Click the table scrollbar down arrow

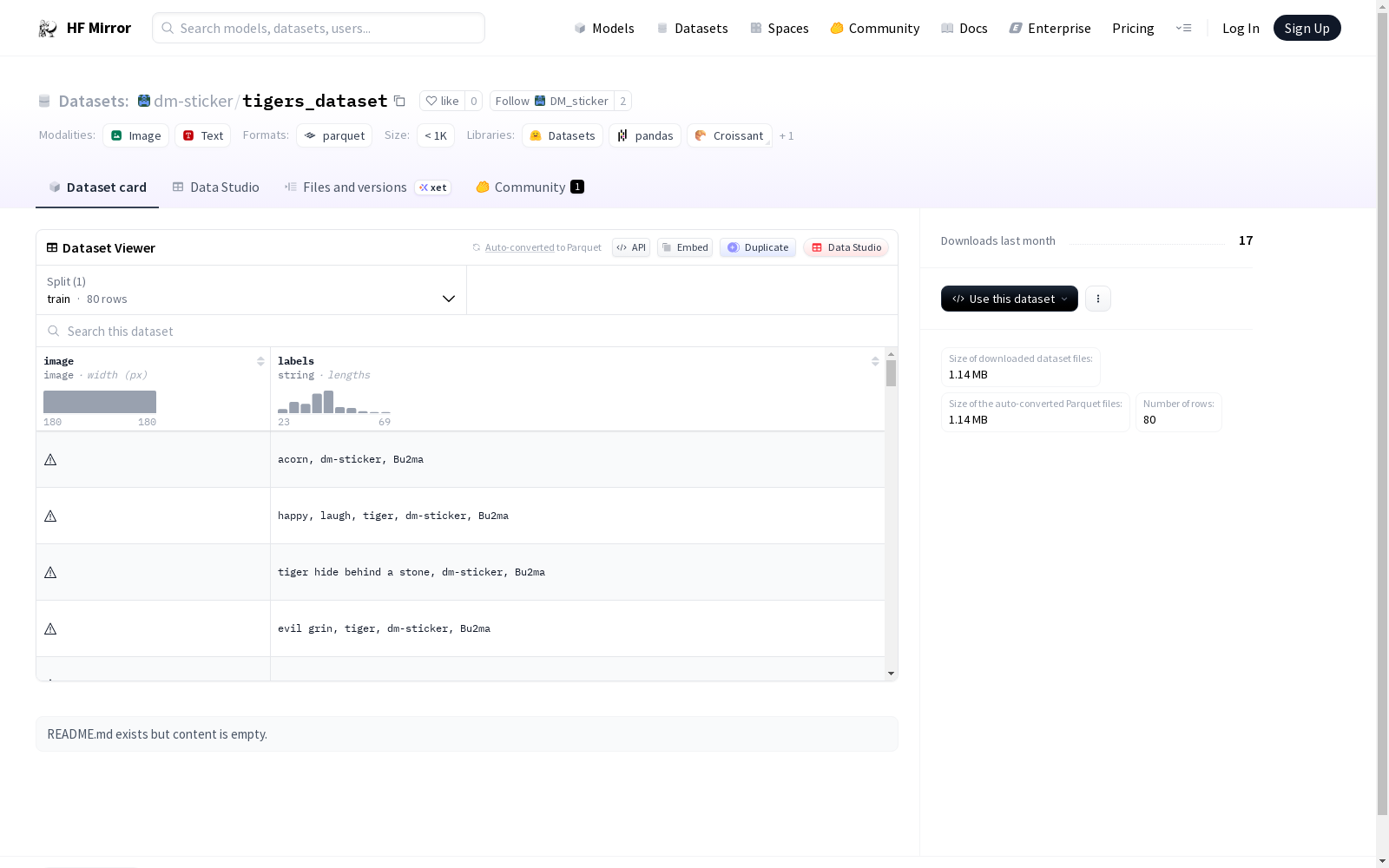pos(891,674)
